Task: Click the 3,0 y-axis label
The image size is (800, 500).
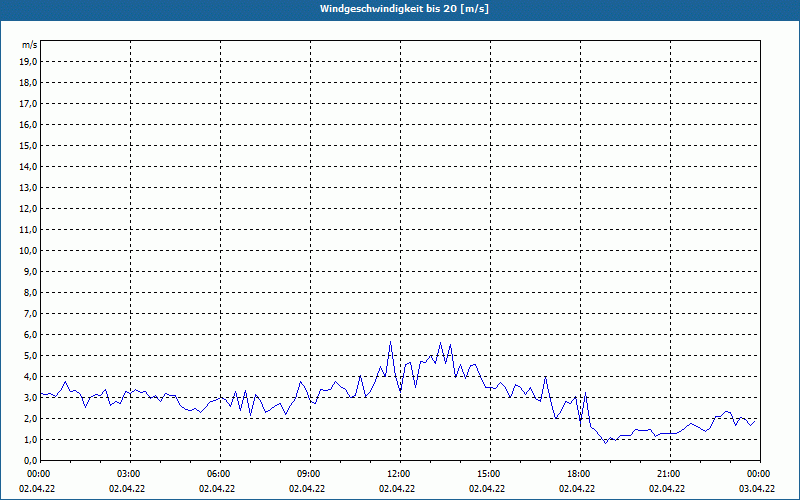Action: click(30, 397)
